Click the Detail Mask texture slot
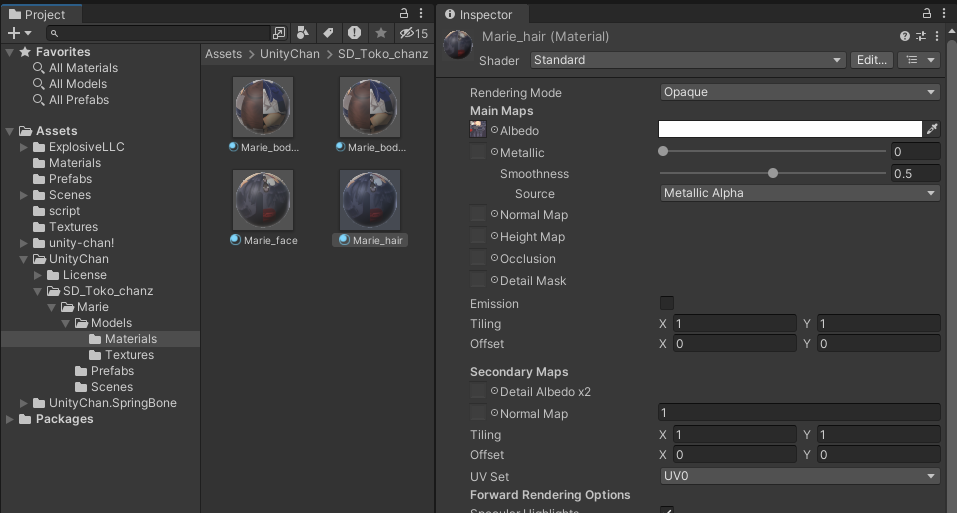This screenshot has width=957, height=513. pos(478,280)
